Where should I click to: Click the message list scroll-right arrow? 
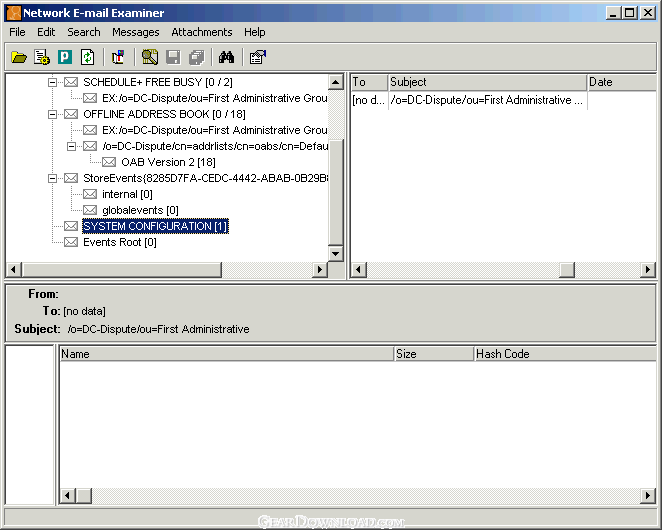point(648,269)
